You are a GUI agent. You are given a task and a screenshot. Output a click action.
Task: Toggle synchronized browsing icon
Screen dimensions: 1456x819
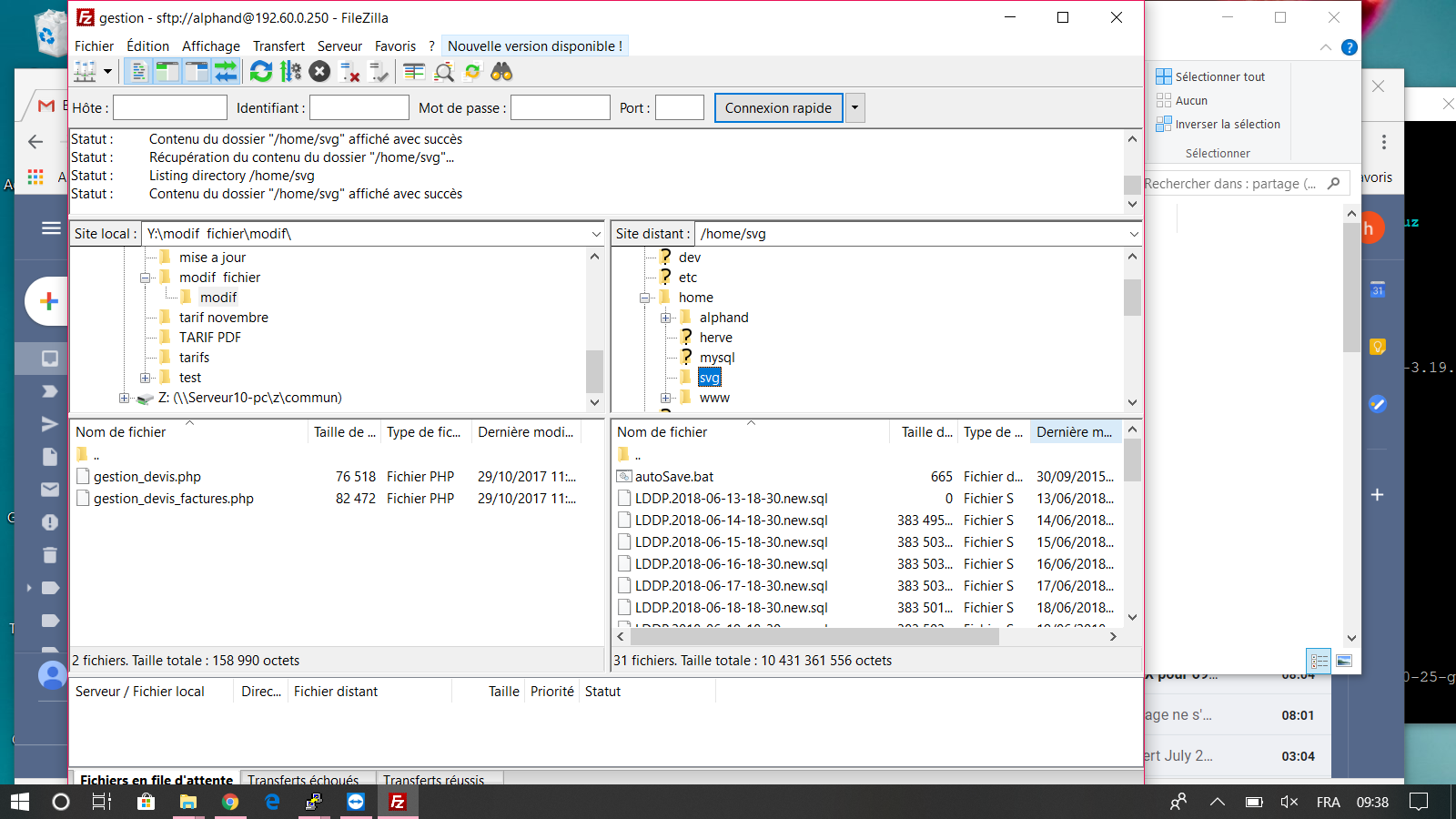tap(472, 71)
